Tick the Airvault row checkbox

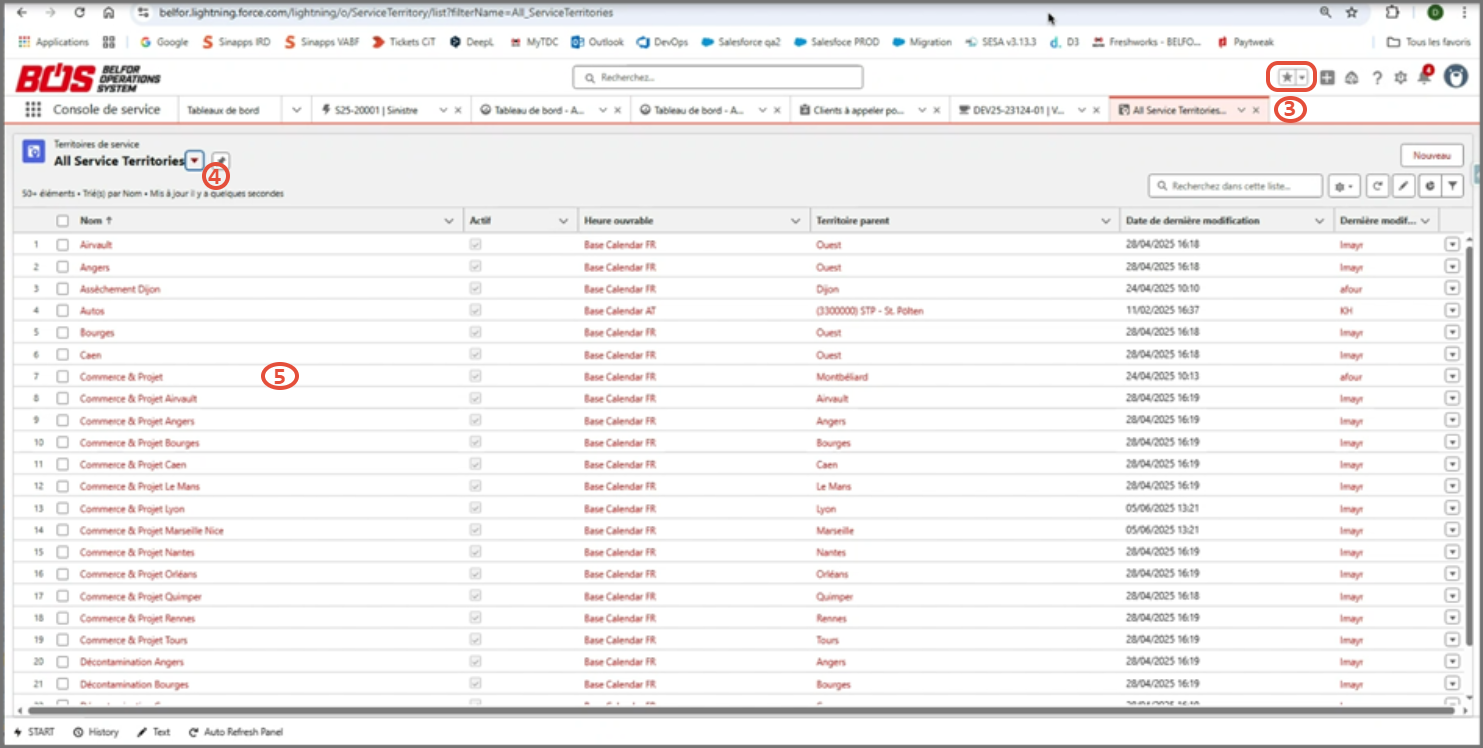click(63, 245)
